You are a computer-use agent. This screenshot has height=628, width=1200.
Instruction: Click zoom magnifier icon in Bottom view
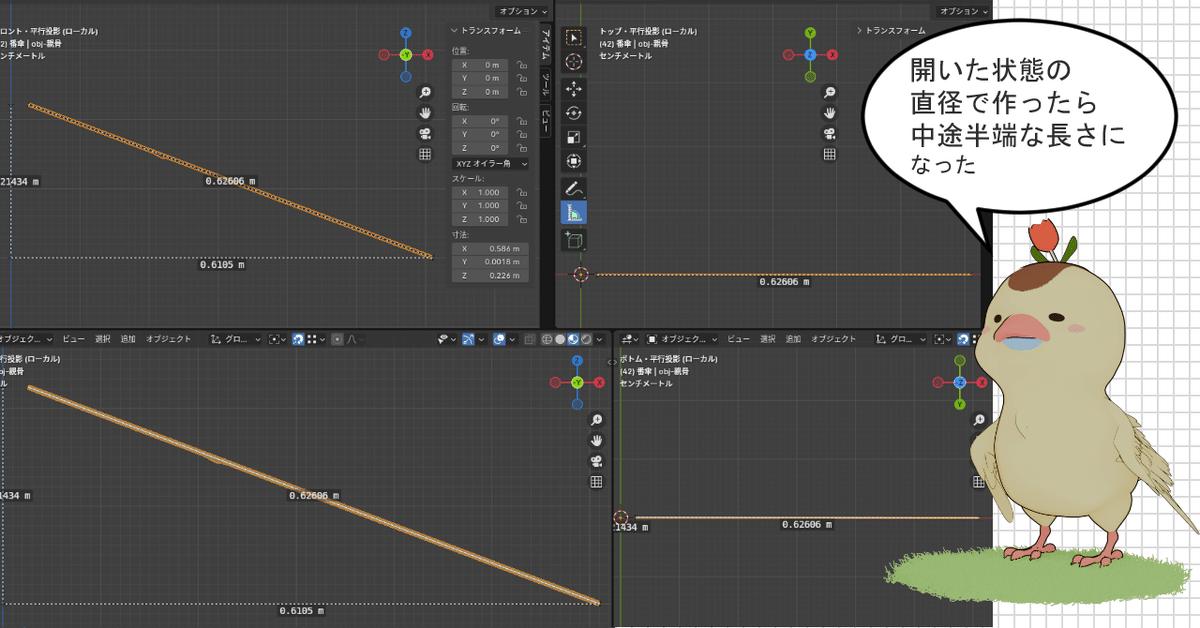coord(979,420)
